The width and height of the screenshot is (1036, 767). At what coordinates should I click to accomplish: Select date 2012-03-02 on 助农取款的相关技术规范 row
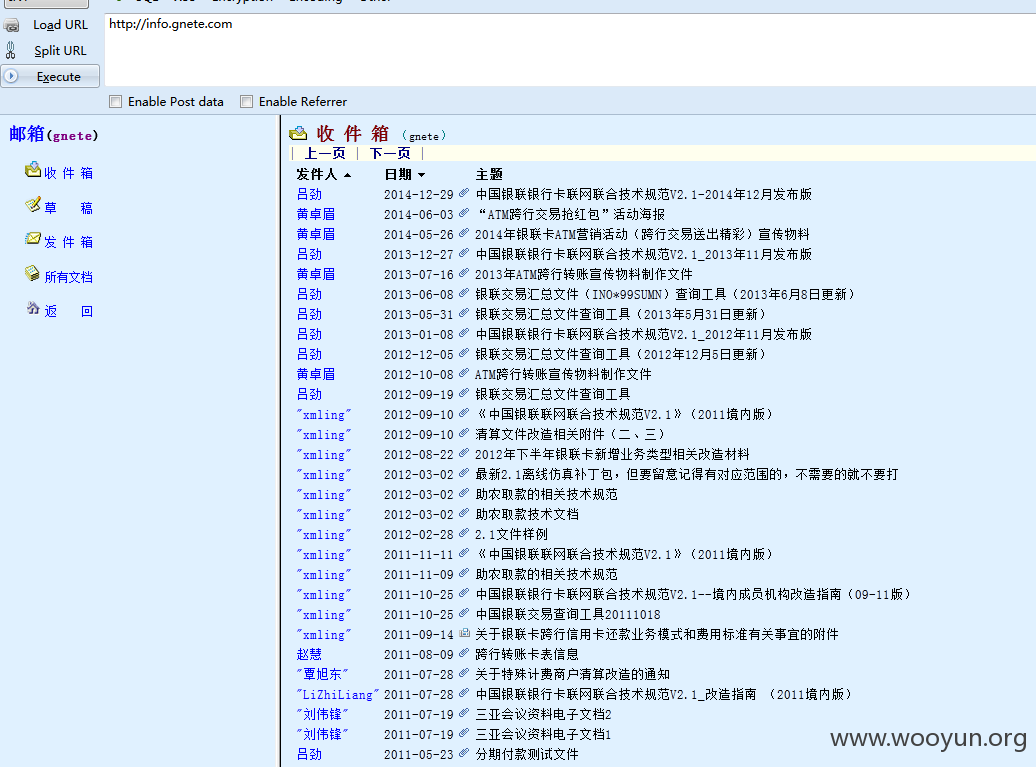(x=419, y=494)
